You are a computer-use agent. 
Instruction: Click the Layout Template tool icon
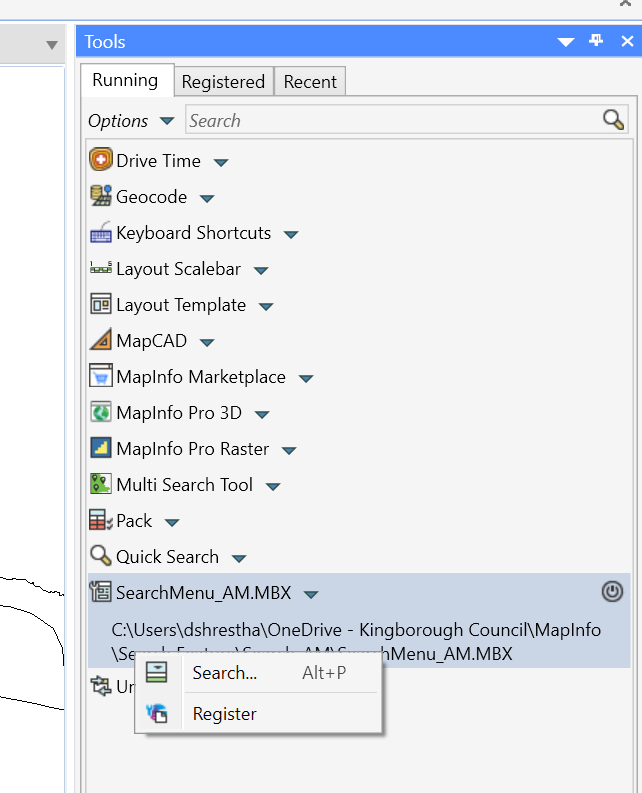tap(101, 304)
